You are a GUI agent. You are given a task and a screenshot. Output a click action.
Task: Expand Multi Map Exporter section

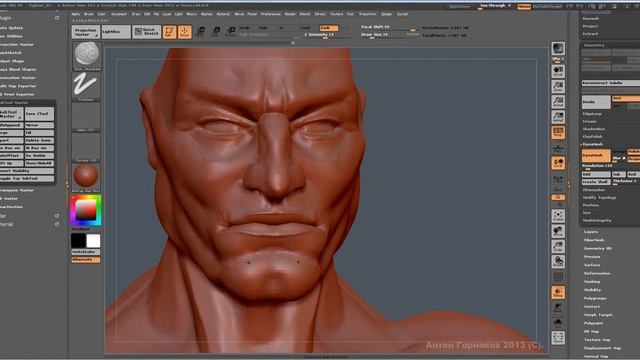point(18,86)
